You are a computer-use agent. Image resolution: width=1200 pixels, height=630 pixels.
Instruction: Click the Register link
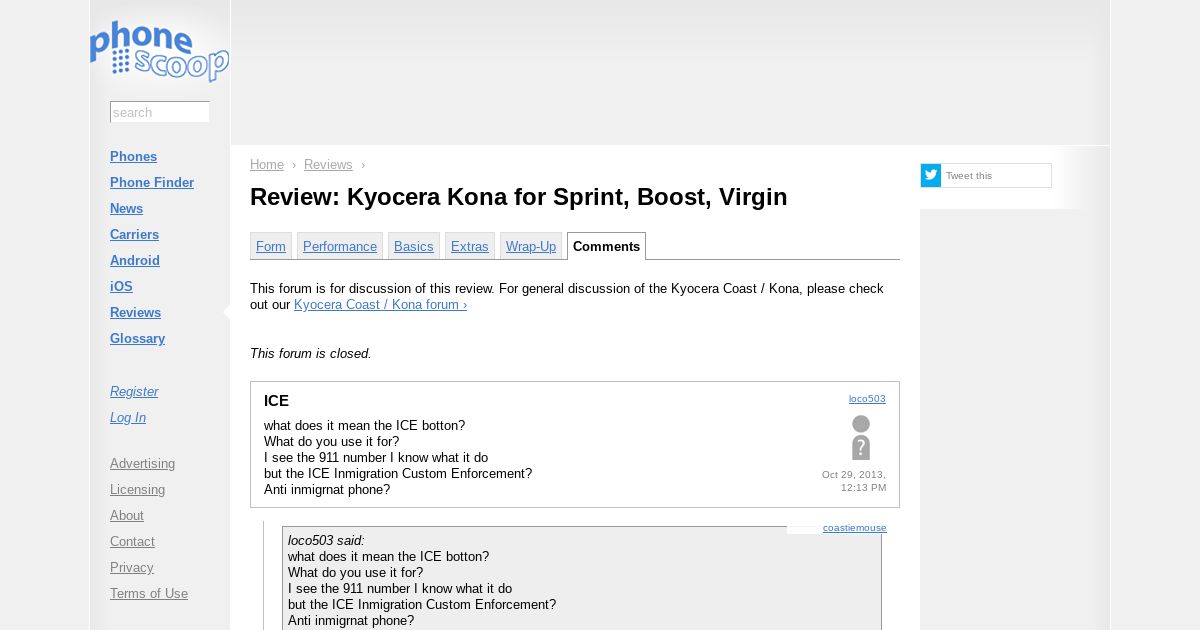point(134,391)
